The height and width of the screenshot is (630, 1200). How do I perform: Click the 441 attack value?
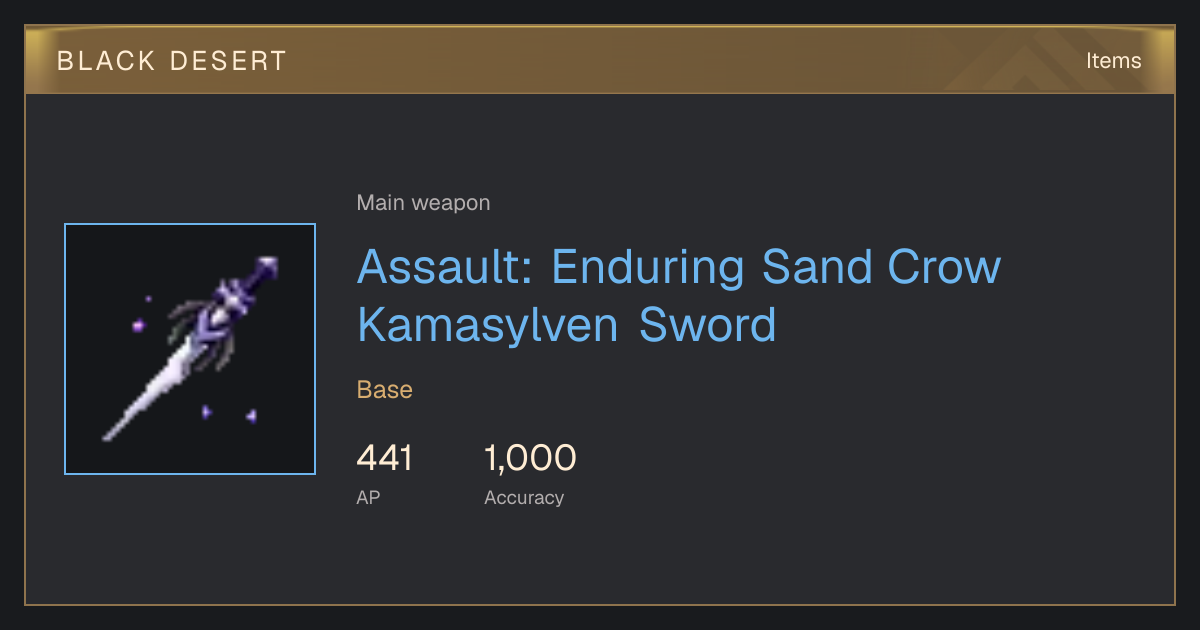pyautogui.click(x=385, y=458)
